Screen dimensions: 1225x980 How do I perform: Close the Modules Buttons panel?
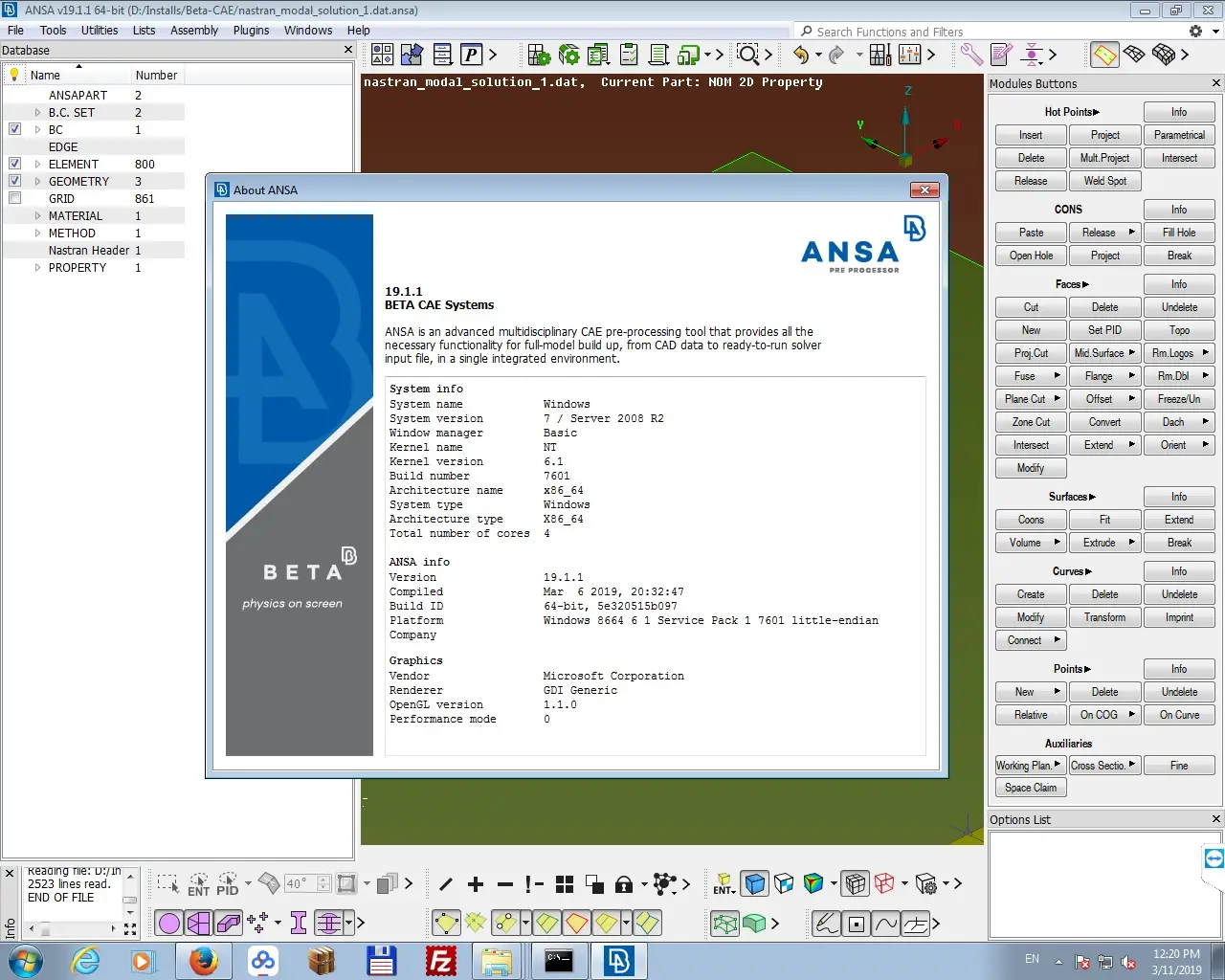point(1216,83)
